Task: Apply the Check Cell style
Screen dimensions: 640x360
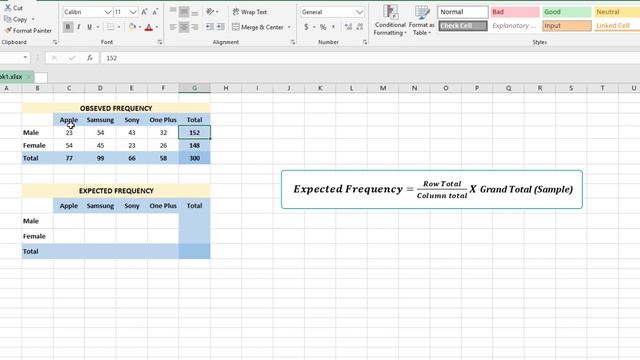Action: point(463,26)
